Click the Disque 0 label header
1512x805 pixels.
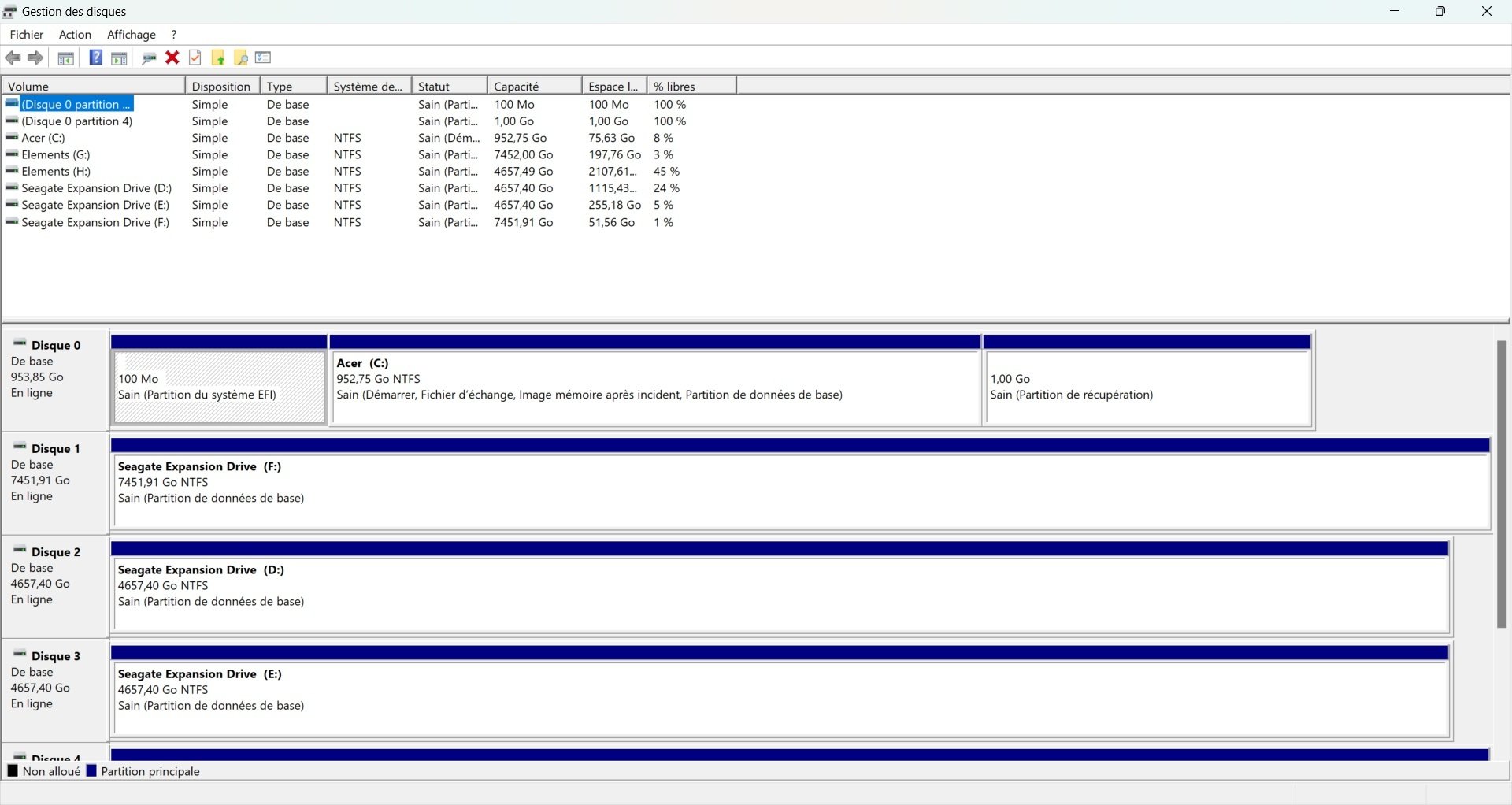tap(56, 345)
